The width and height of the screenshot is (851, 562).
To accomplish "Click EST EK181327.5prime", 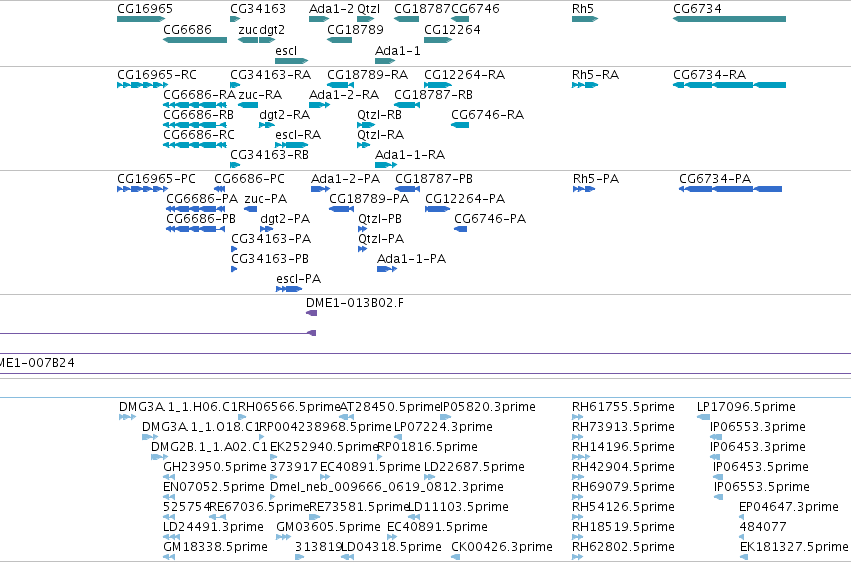I will [x=744, y=557].
